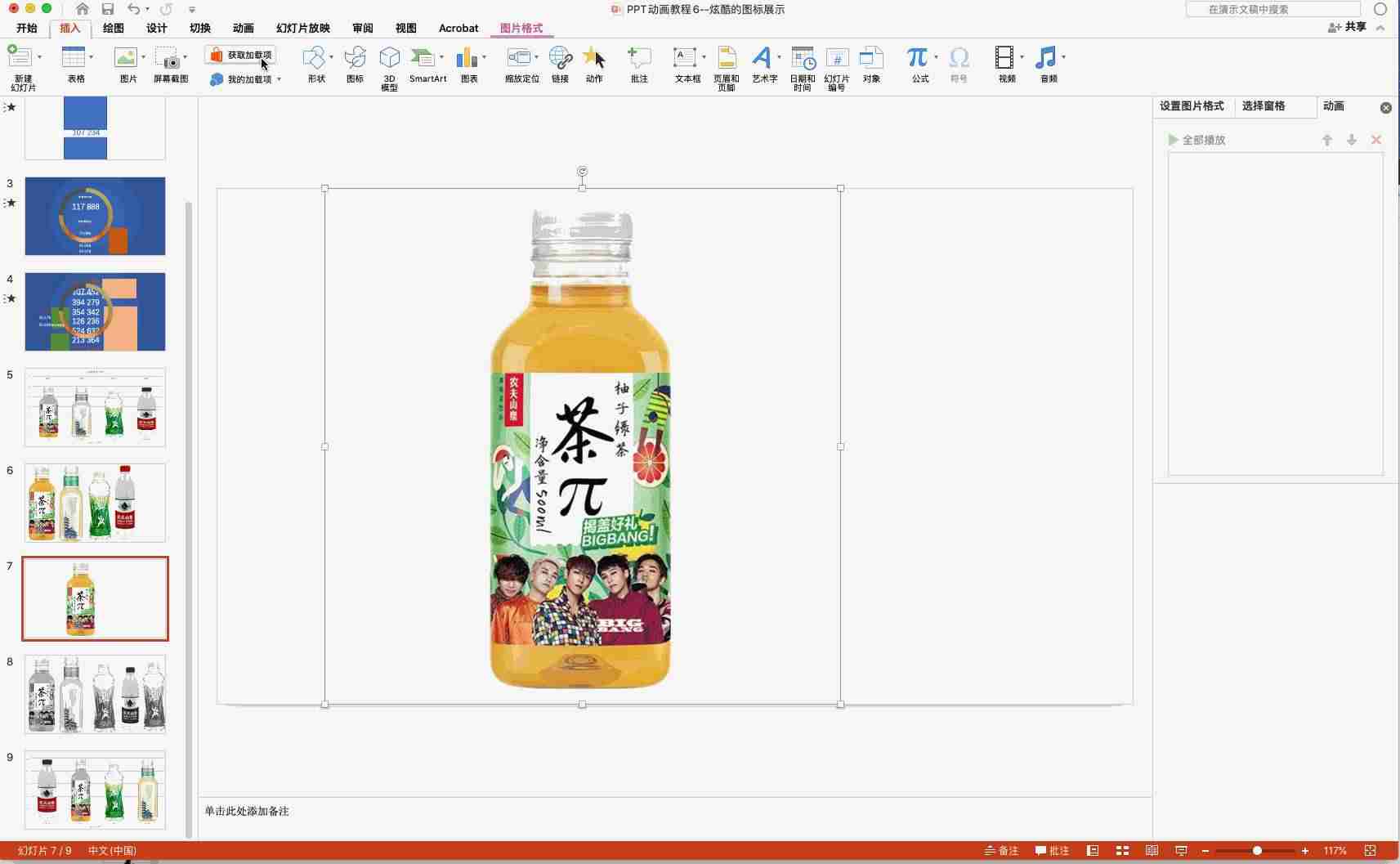Open the Acrobat tab
The image size is (1400, 864).
tap(458, 28)
